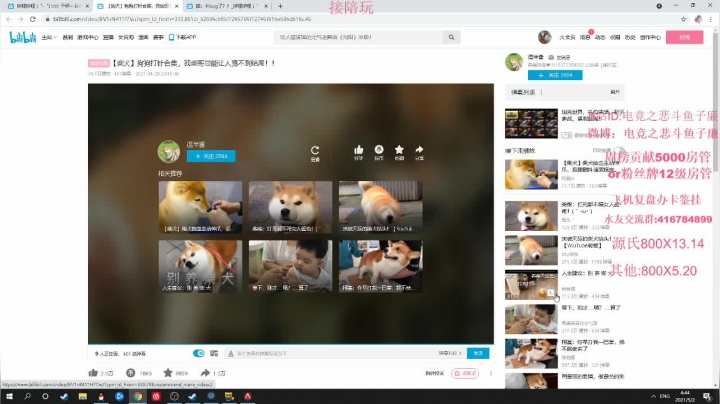Viewport: 720px width, 404px height.
Task: Expand the 主站 dropdown in header
Action: pos(49,37)
